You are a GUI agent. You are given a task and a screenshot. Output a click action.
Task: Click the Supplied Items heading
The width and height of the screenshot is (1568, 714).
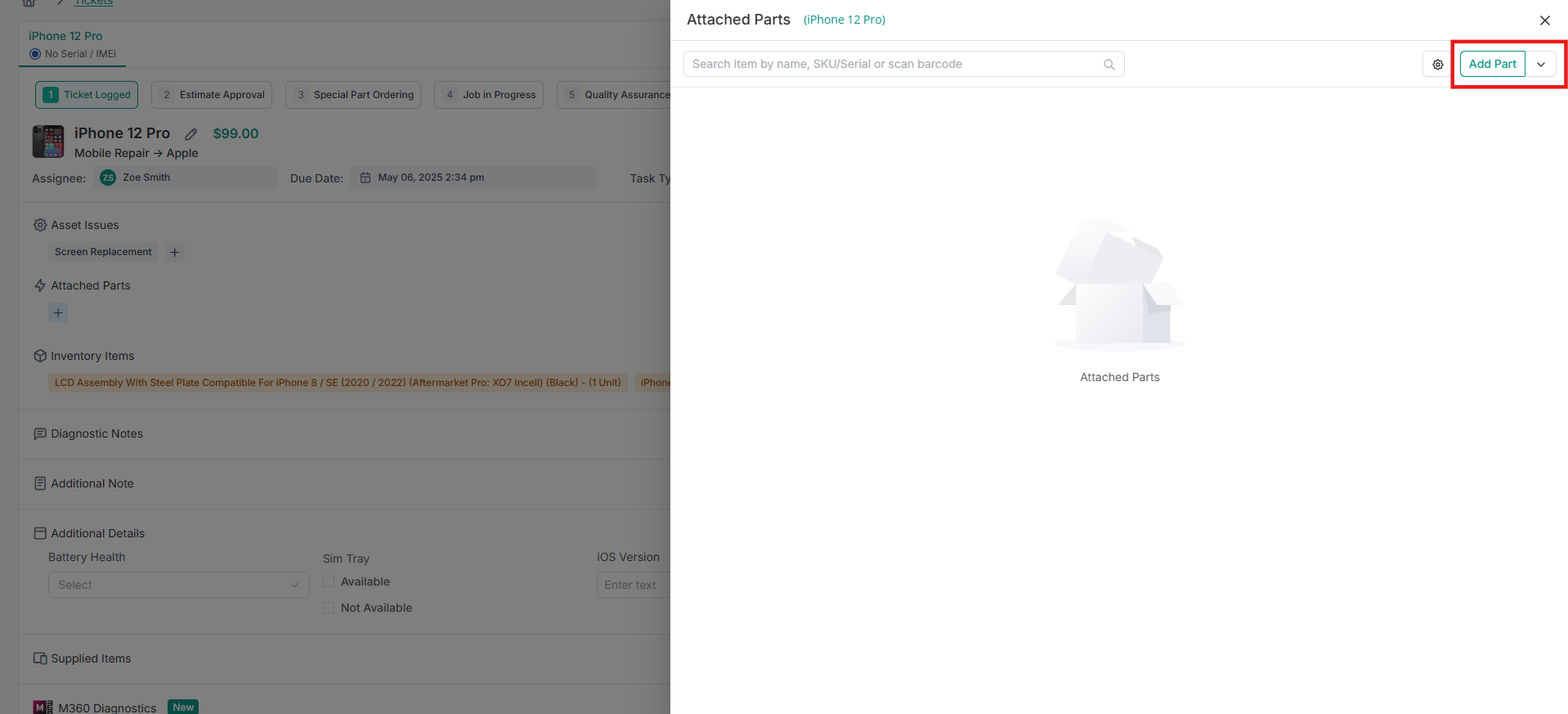tap(91, 658)
